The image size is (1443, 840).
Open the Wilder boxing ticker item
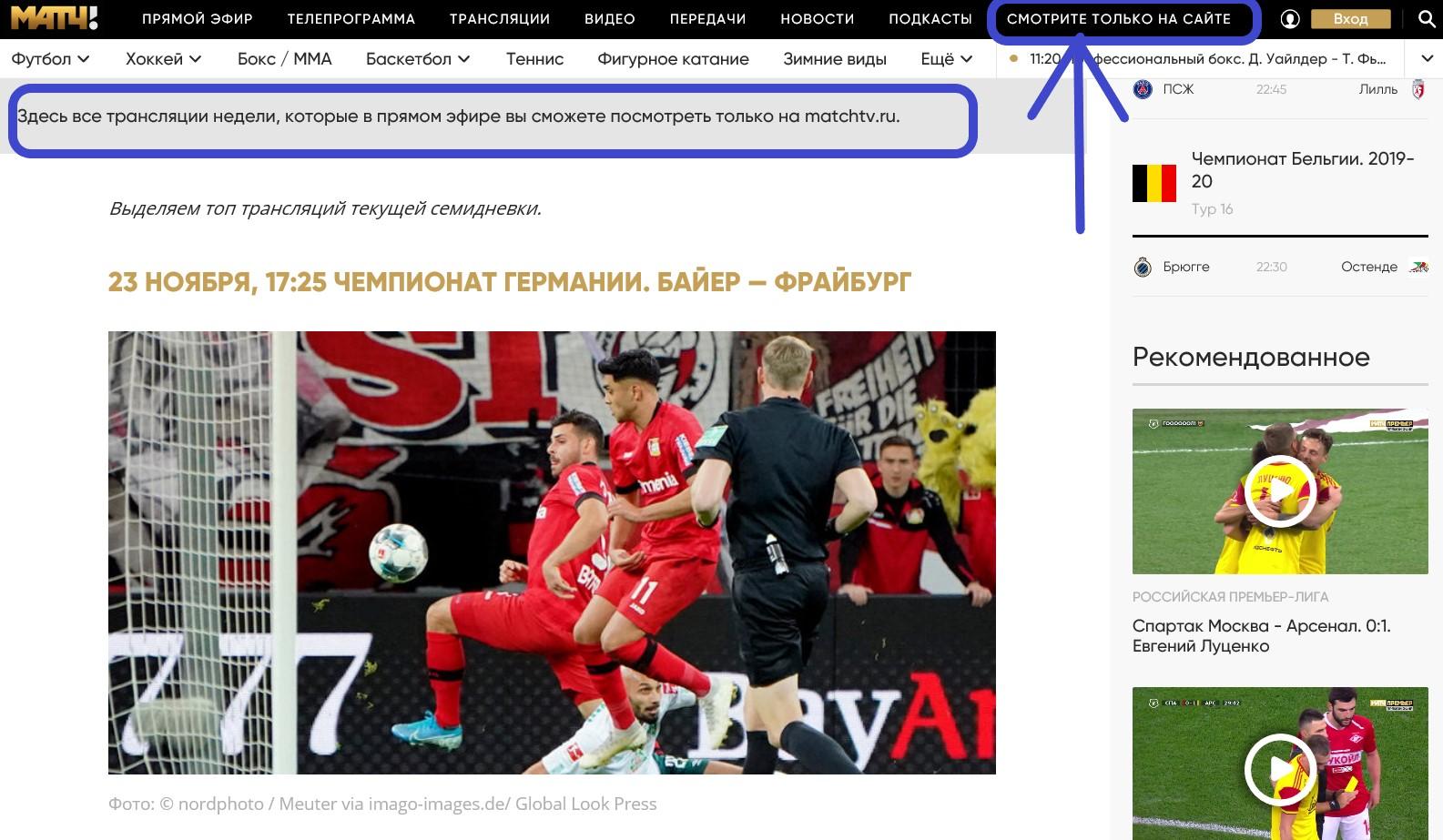click(1207, 58)
